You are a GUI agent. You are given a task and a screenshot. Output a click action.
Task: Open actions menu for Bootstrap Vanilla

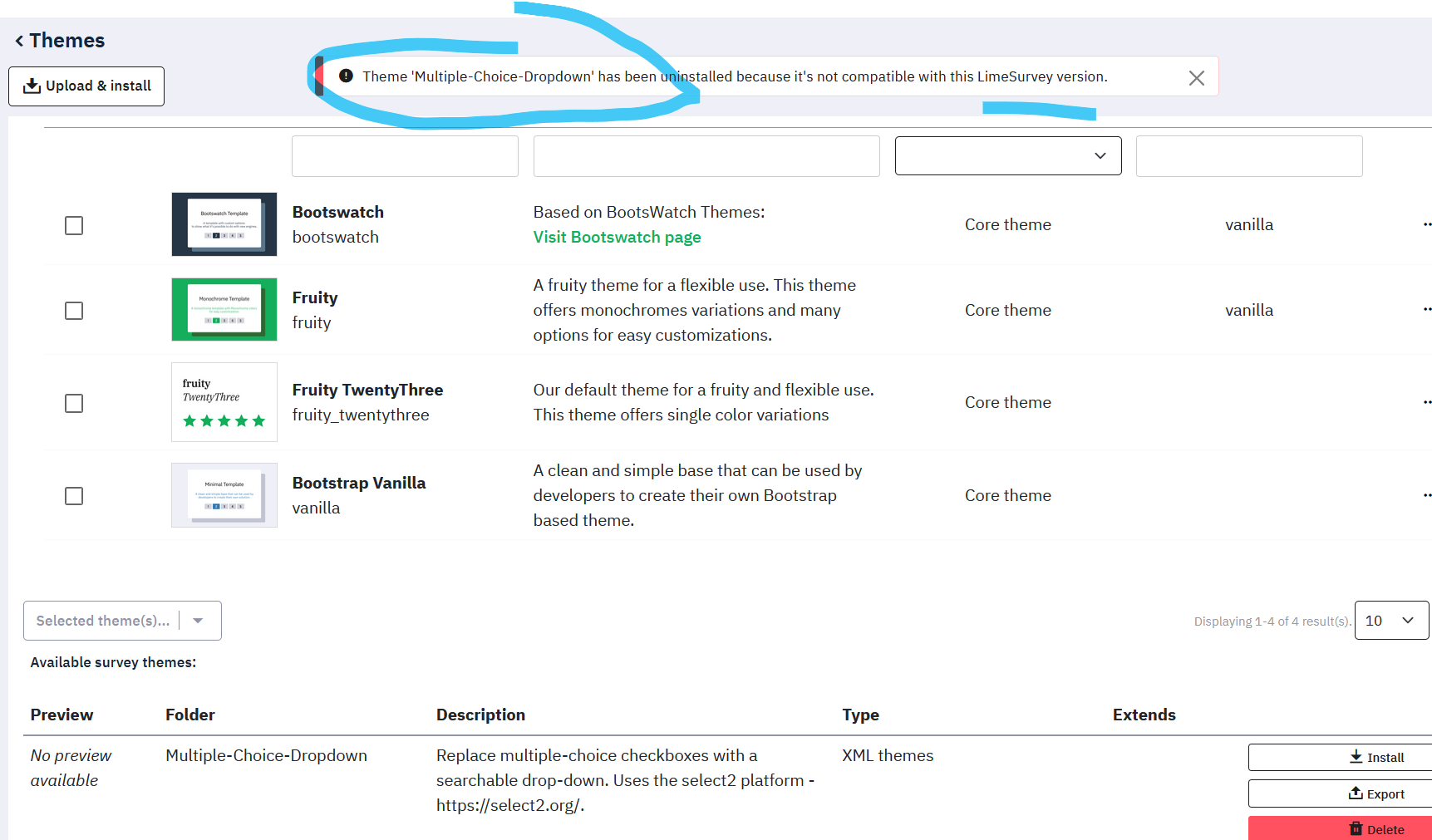pyautogui.click(x=1426, y=496)
